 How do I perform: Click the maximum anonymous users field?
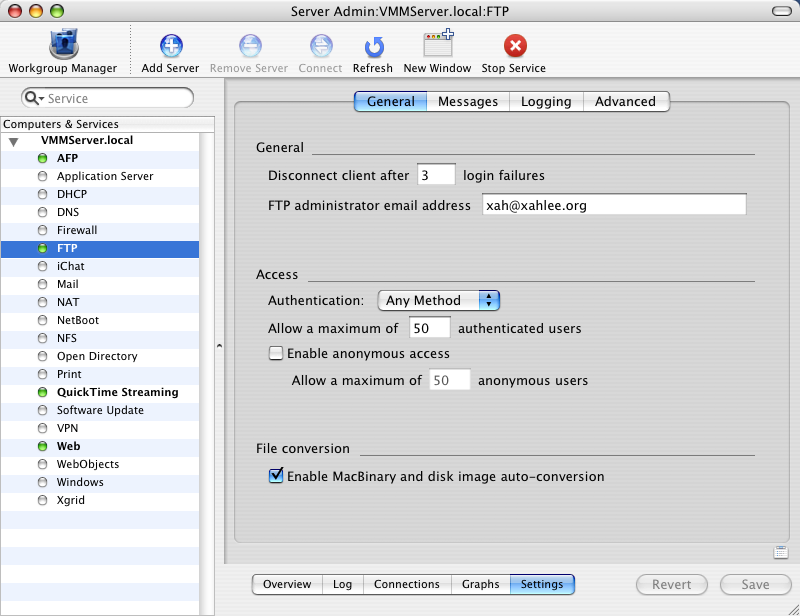point(449,379)
